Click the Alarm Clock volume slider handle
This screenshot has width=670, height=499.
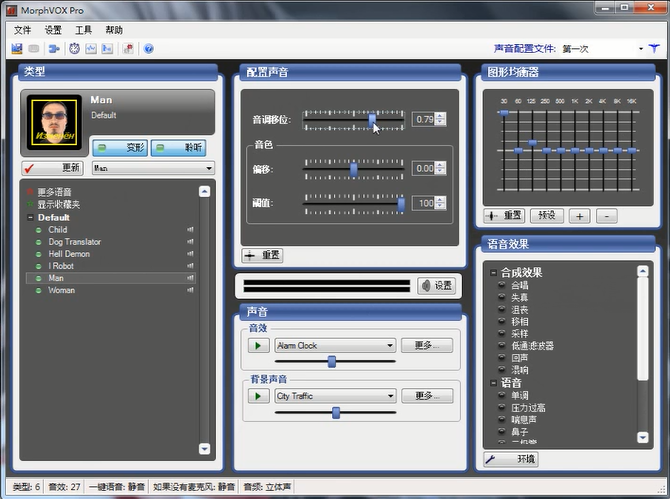pos(332,361)
